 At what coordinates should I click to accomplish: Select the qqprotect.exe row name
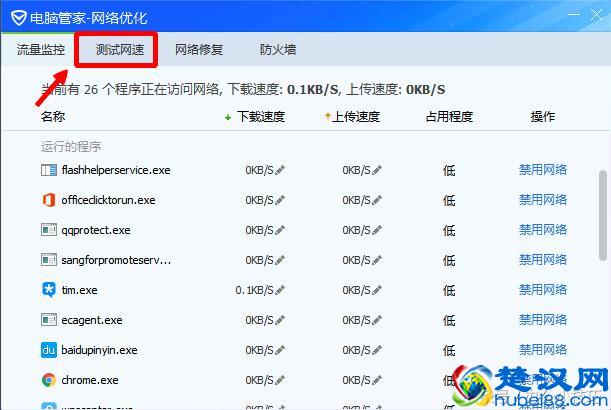96,230
